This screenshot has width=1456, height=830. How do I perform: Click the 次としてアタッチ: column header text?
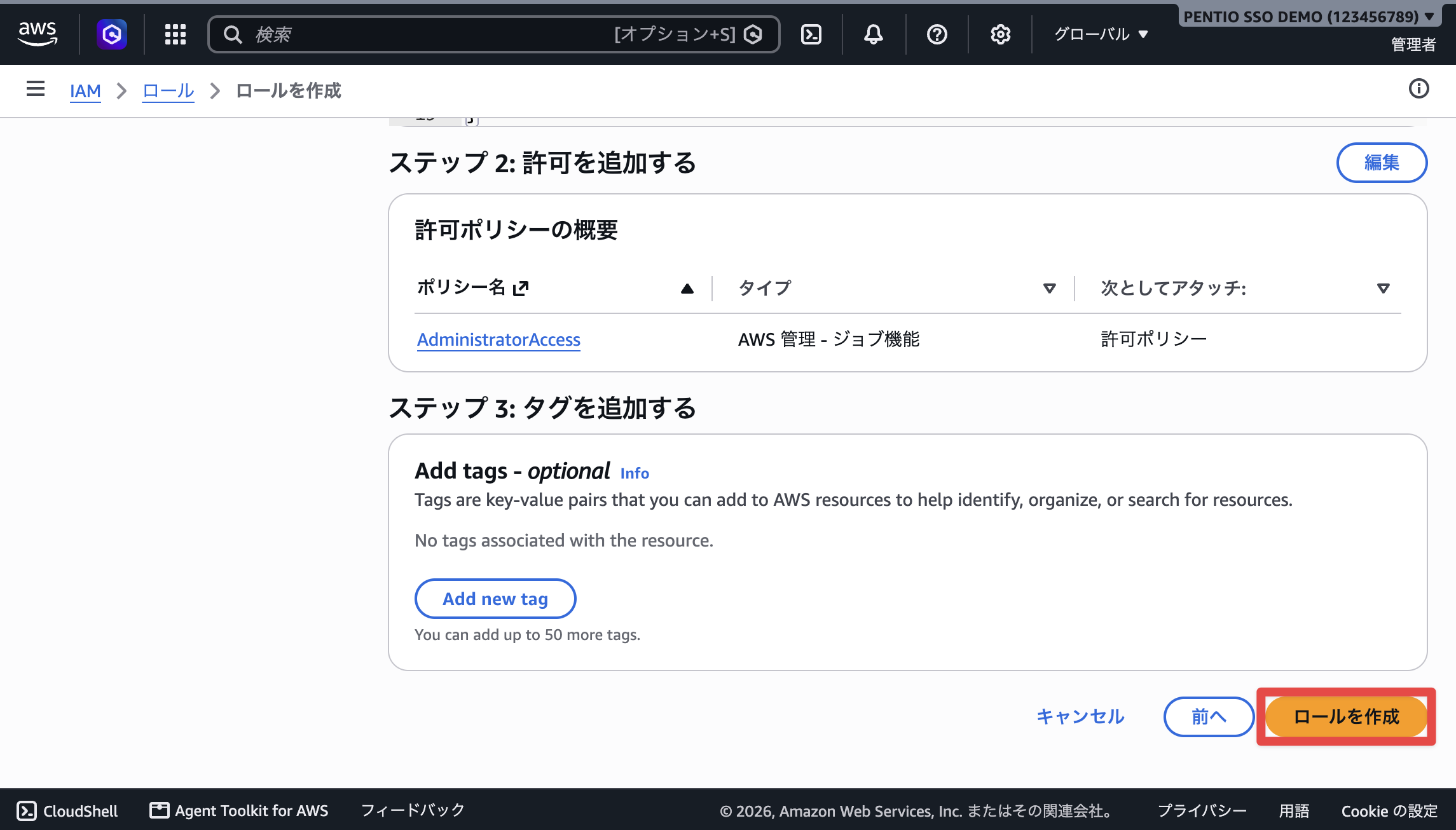pos(1173,289)
